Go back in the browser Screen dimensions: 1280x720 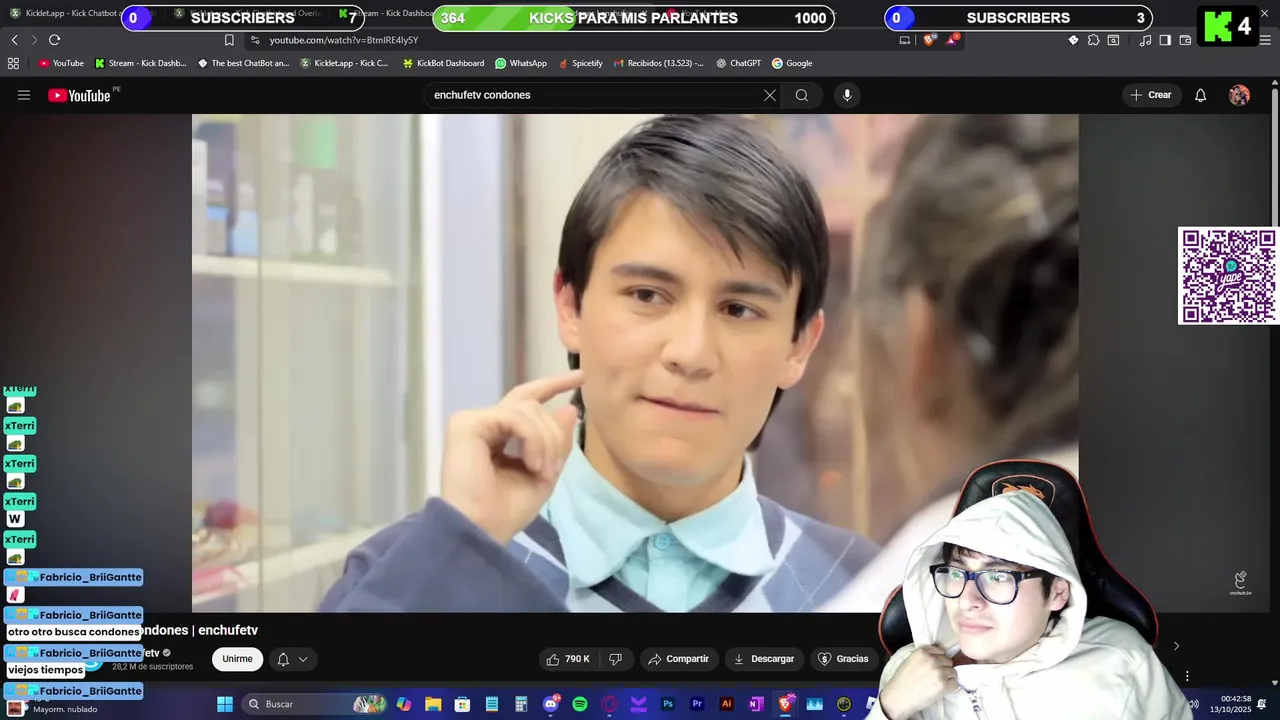[x=14, y=40]
